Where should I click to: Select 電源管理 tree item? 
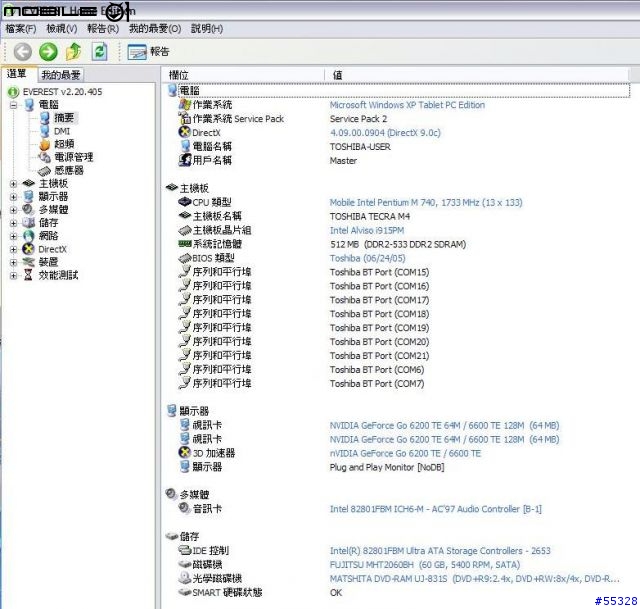tap(74, 157)
